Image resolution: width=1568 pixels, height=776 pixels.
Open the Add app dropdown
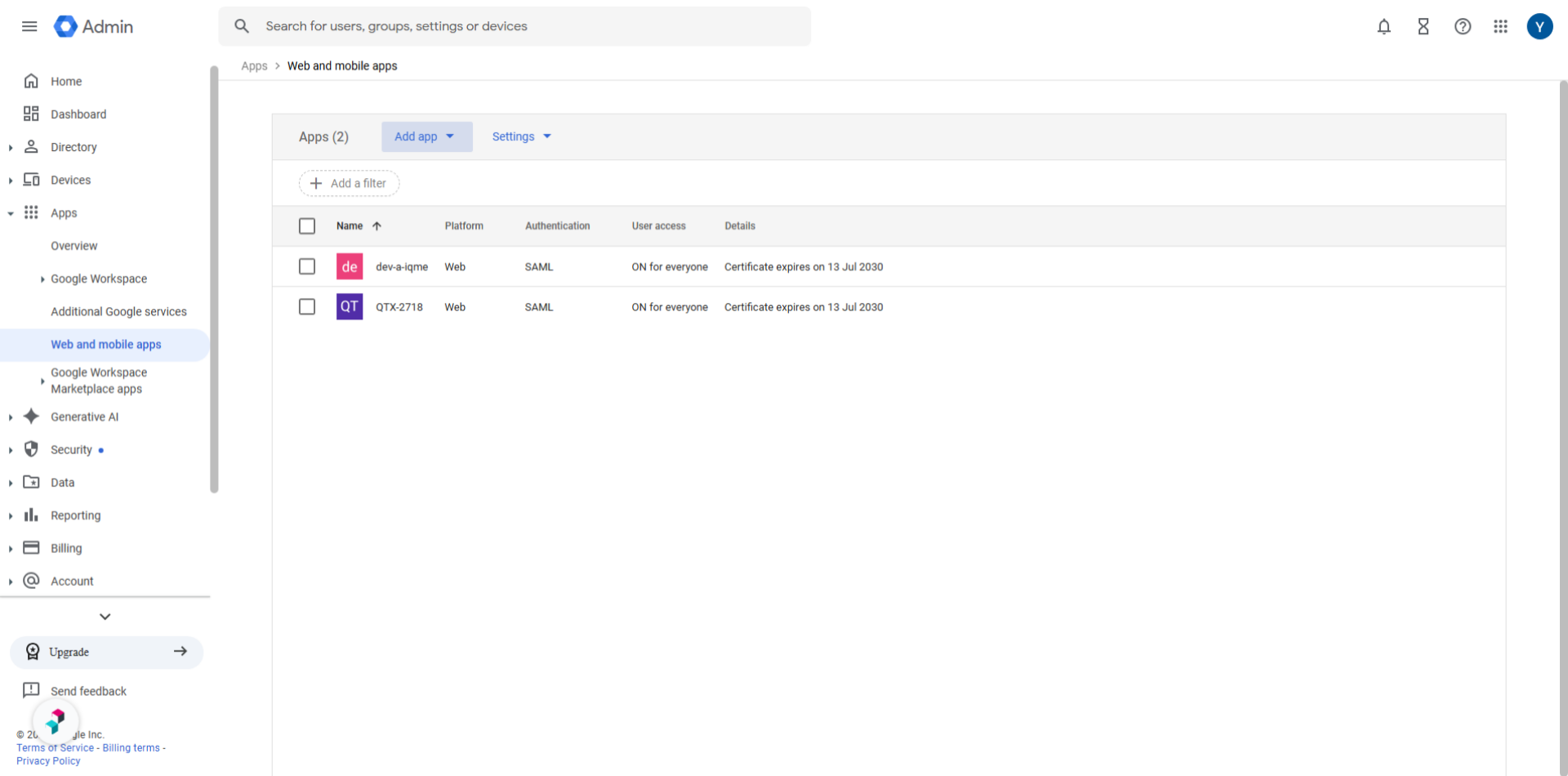coord(426,136)
